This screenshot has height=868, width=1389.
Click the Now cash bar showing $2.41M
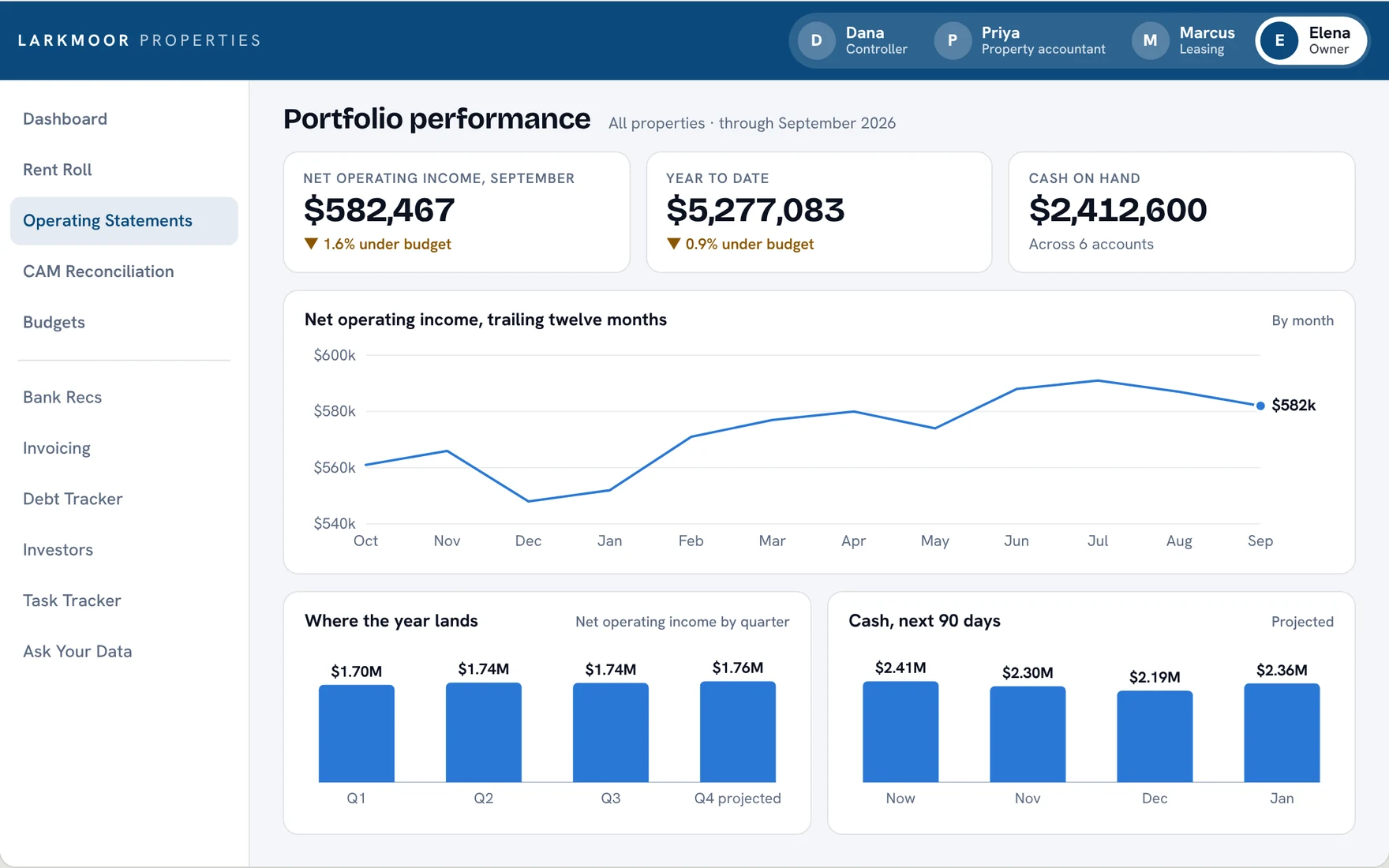[900, 731]
